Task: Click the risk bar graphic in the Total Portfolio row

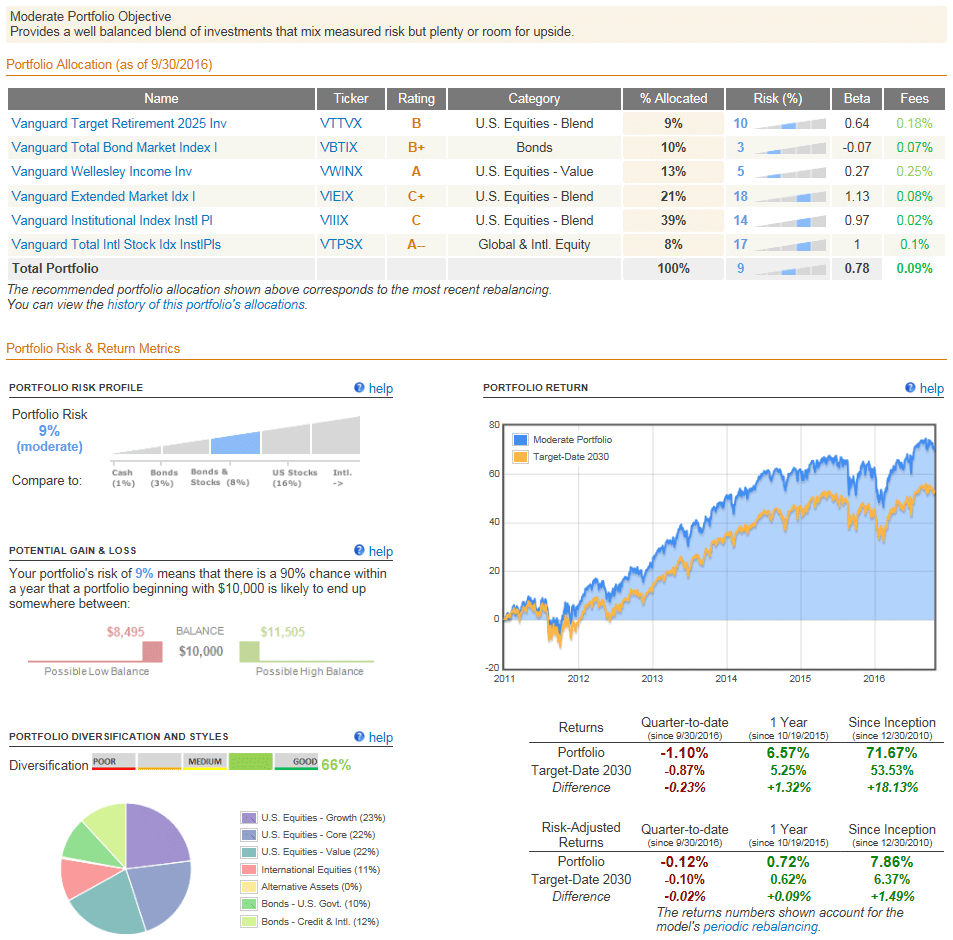Action: click(790, 269)
